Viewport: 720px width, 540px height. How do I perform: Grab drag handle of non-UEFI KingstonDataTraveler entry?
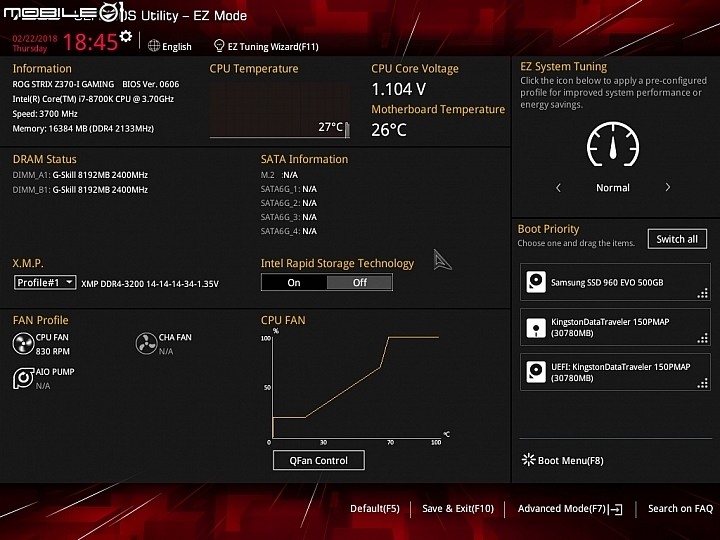coord(703,338)
